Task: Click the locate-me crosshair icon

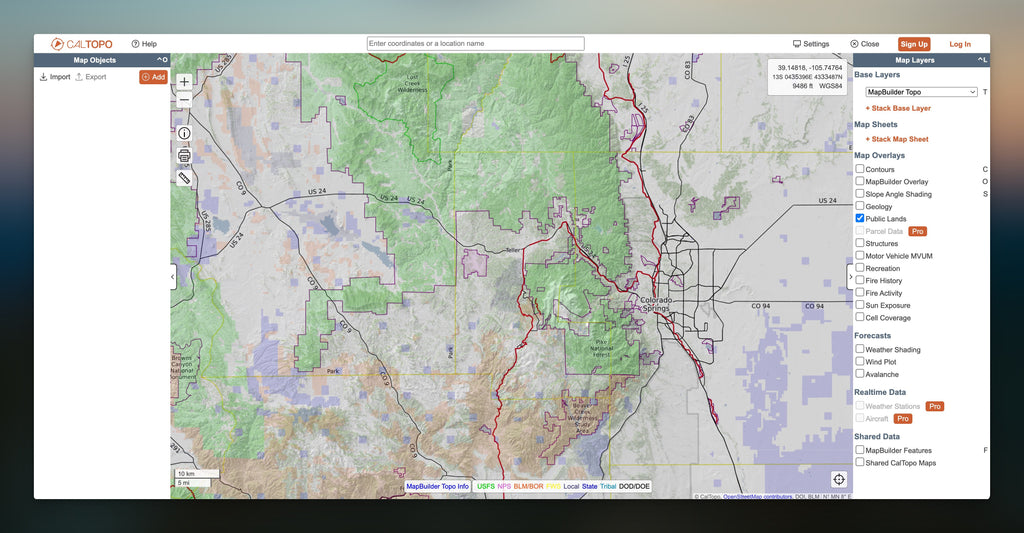Action: [x=838, y=479]
